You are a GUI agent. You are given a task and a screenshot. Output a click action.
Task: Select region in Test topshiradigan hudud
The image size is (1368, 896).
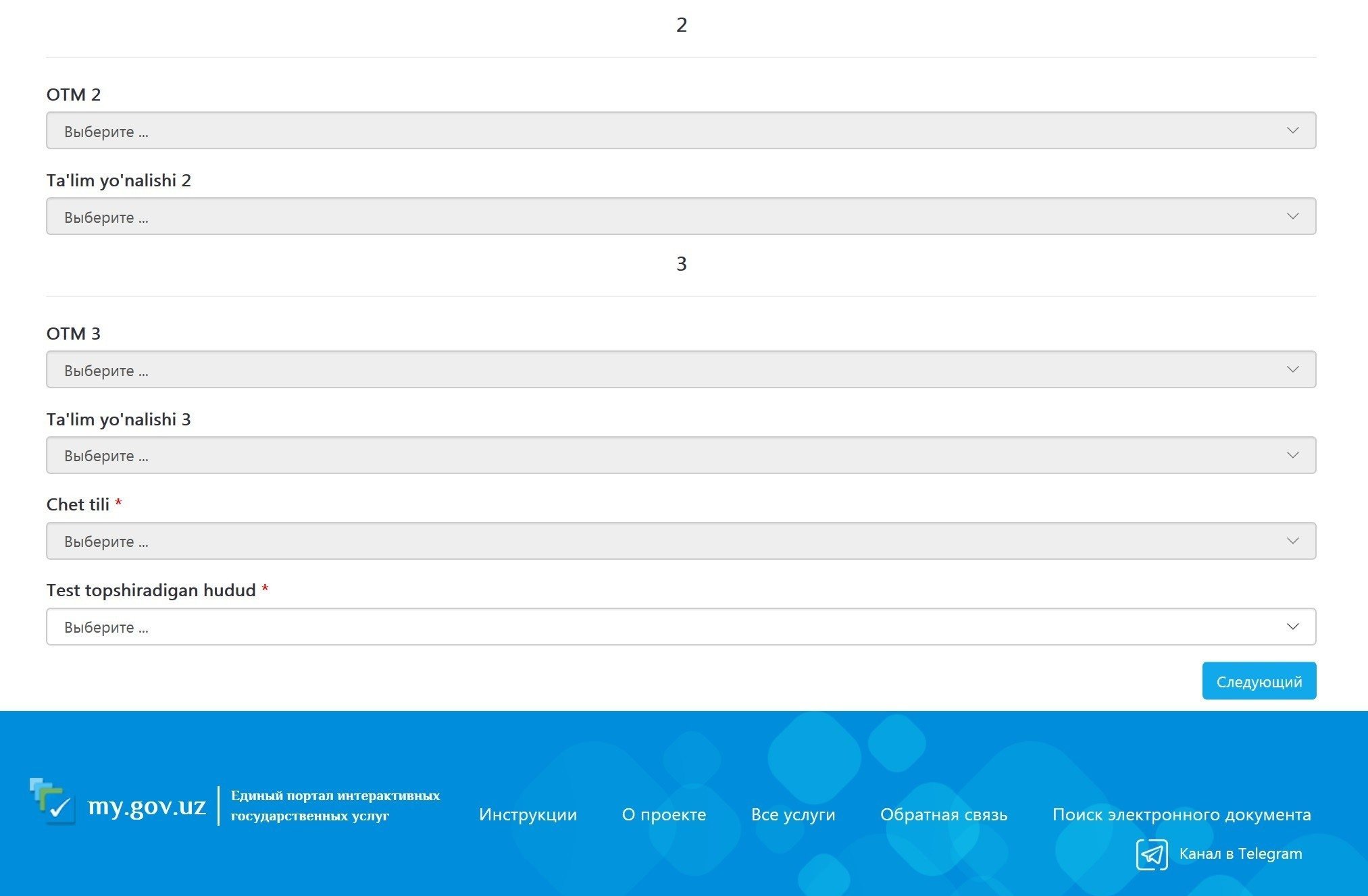(680, 627)
